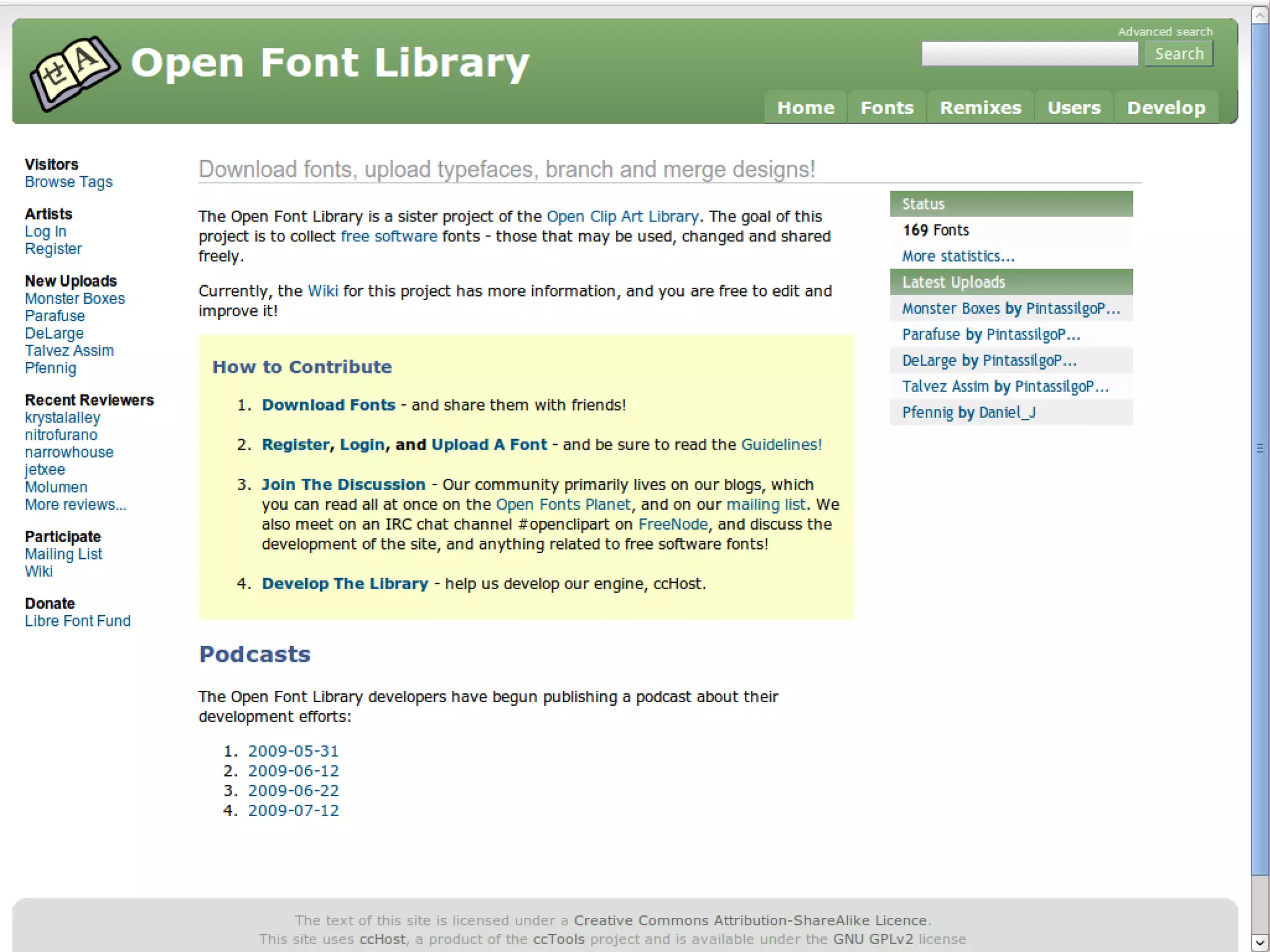Open the Develop tab
Viewport: 1270px width, 952px height.
coord(1166,108)
